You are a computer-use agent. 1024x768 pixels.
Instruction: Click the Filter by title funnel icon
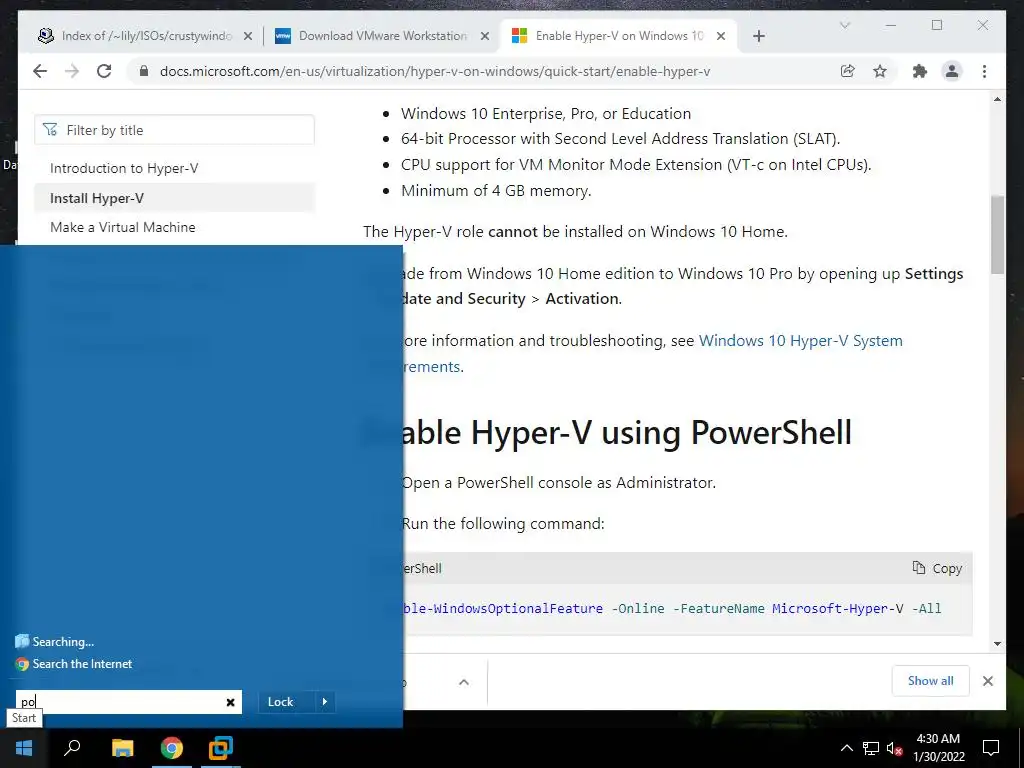[x=50, y=130]
